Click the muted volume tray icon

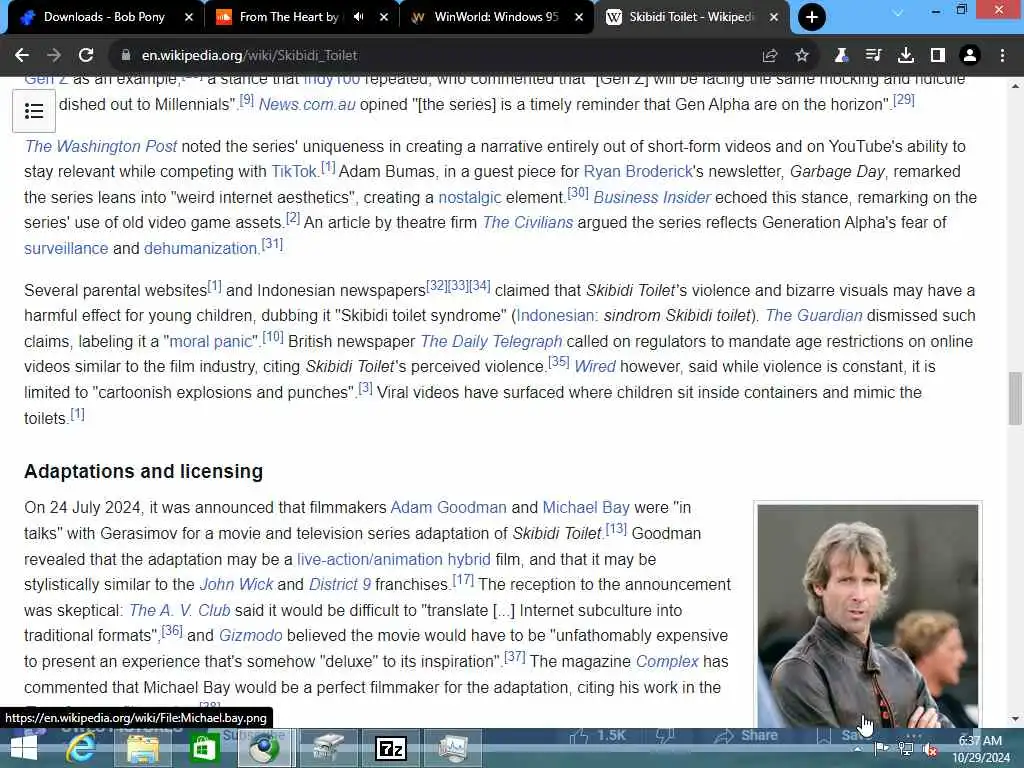(930, 749)
